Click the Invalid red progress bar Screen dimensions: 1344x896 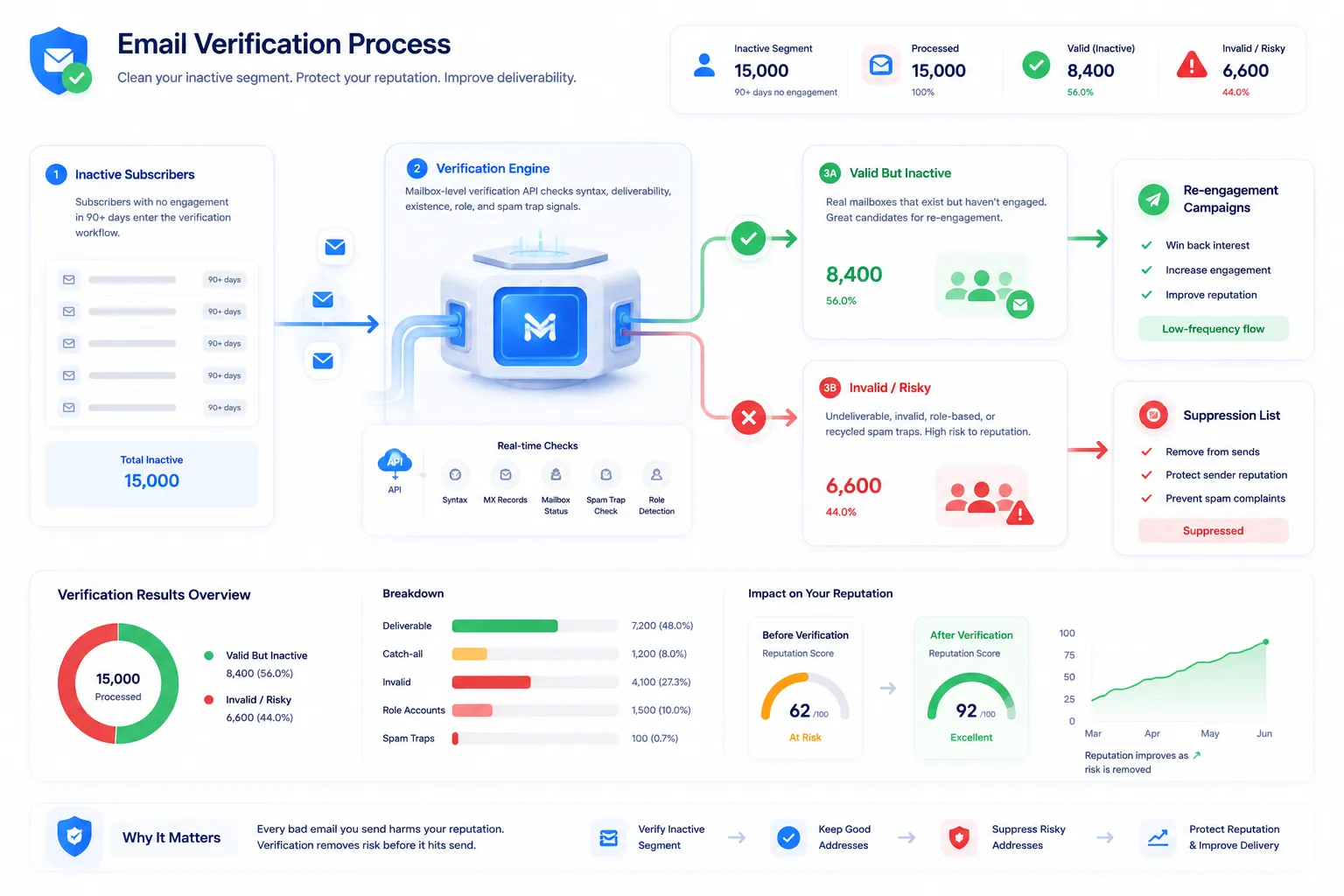pyautogui.click(x=491, y=682)
